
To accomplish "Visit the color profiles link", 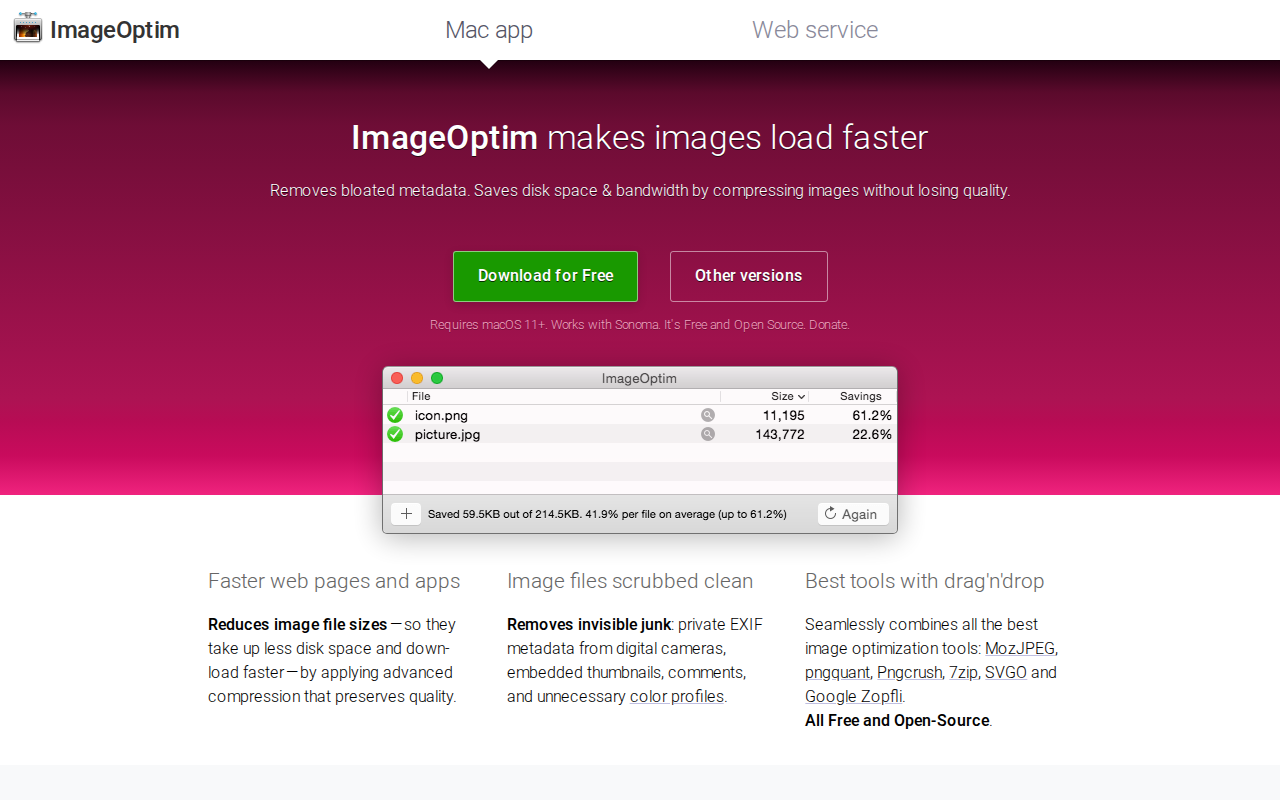I will coord(677,696).
